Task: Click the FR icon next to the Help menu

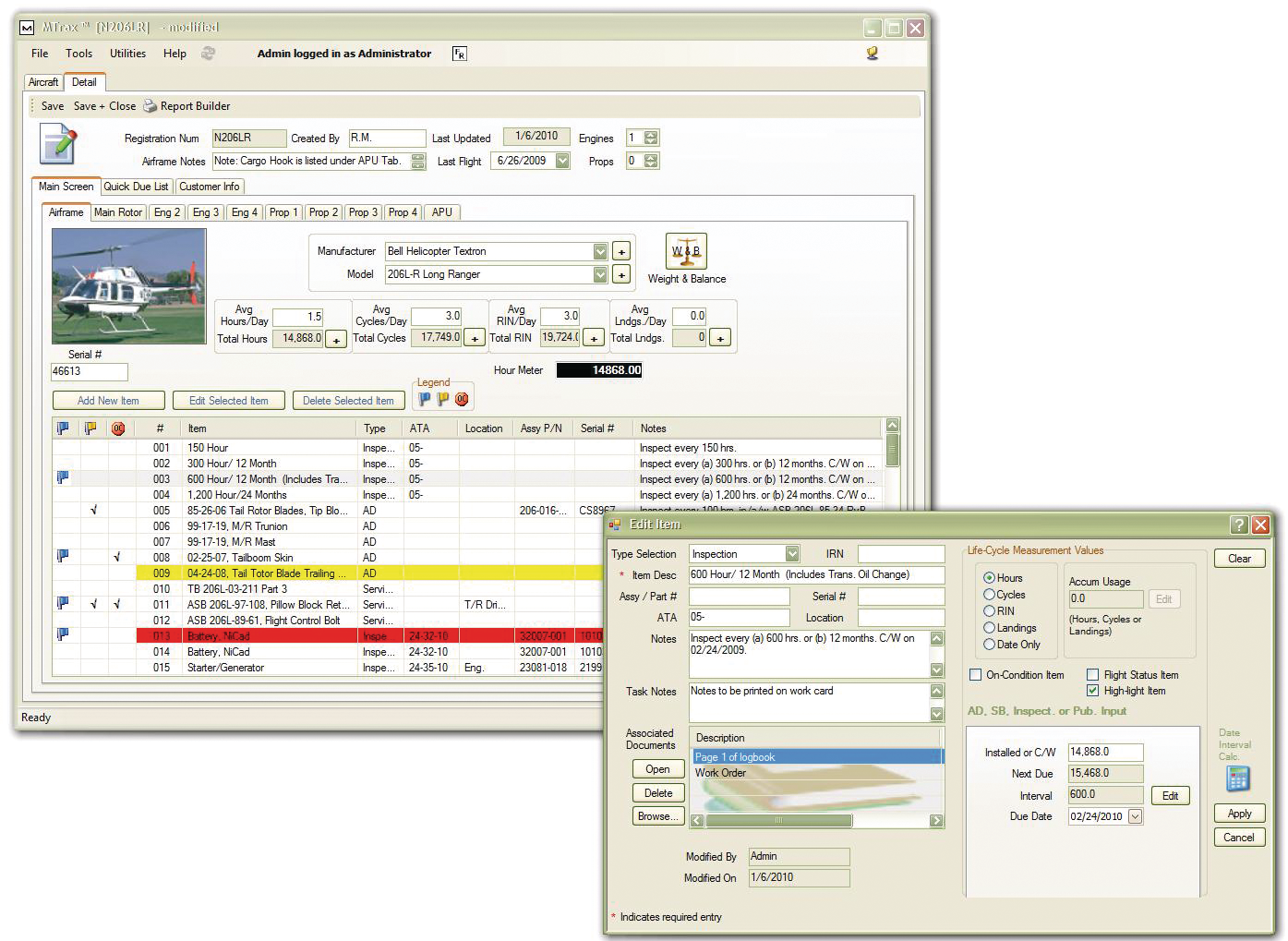Action: 458,54
